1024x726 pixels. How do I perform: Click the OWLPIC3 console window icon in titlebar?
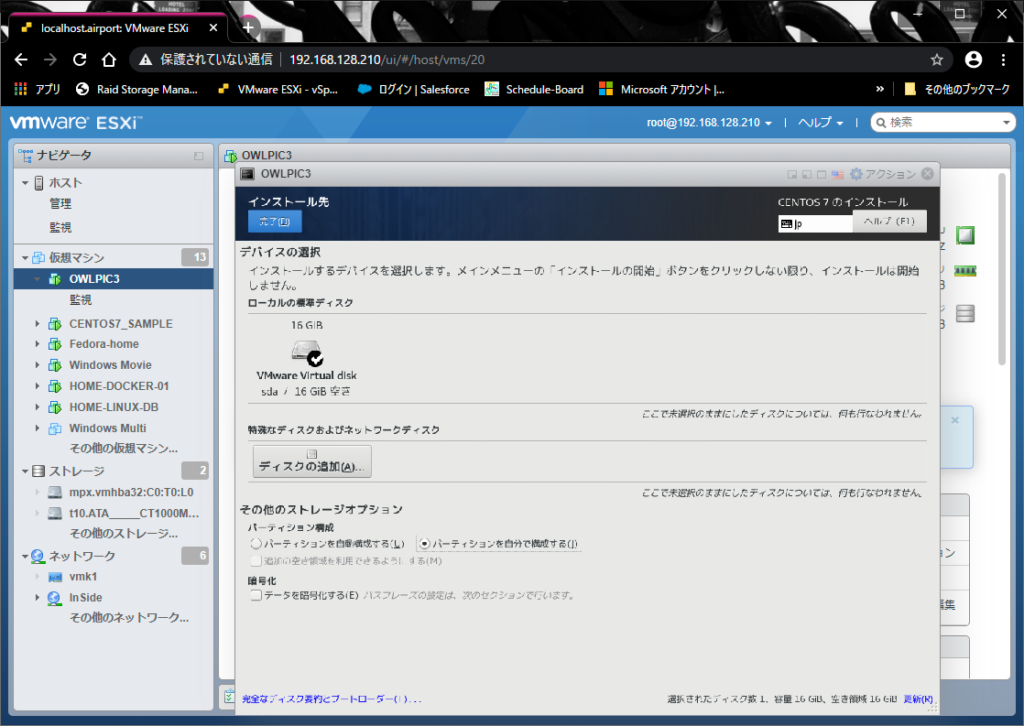248,174
